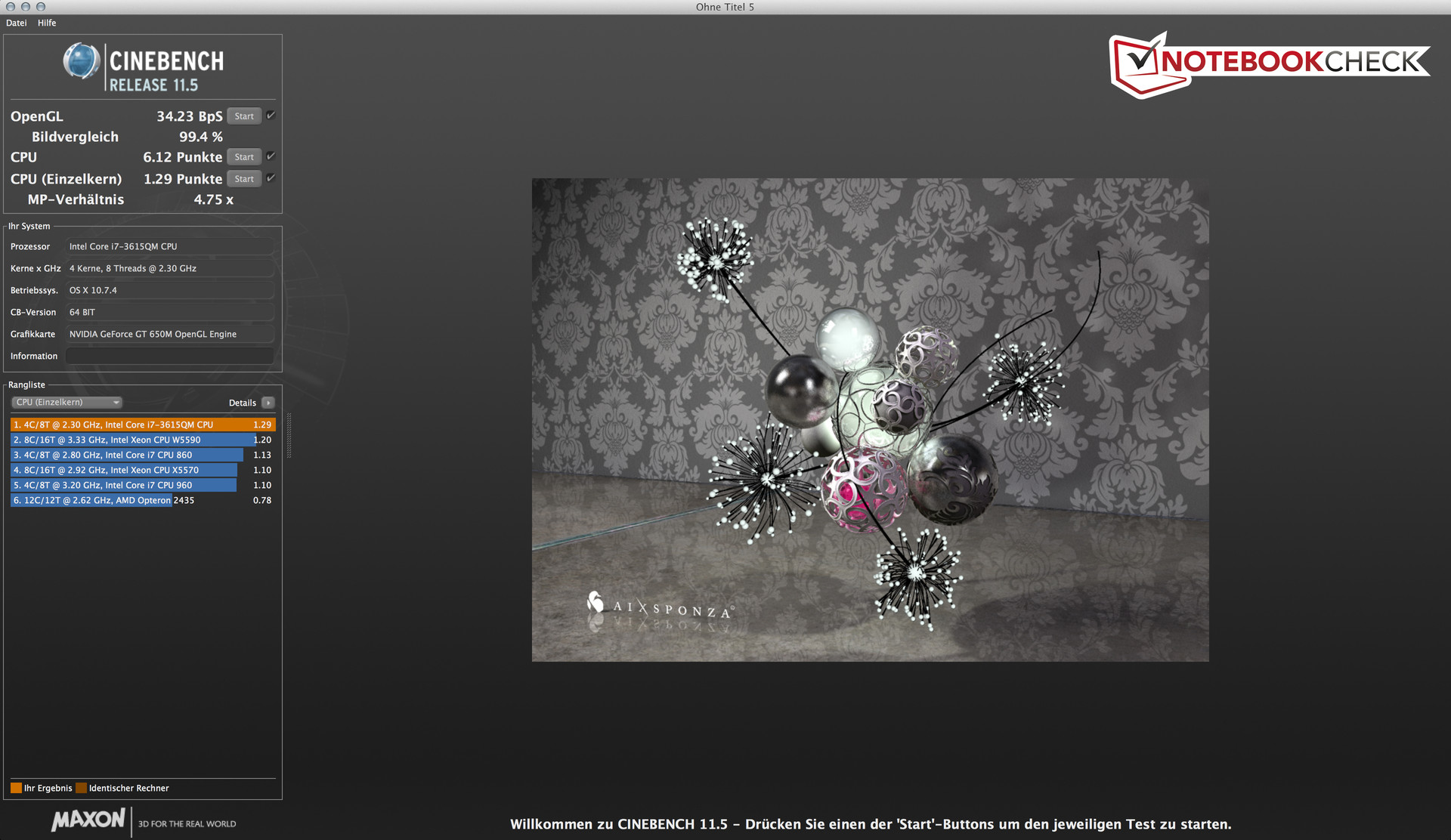This screenshot has height=840, width=1451.
Task: Start the CPU benchmark
Action: pyautogui.click(x=244, y=157)
